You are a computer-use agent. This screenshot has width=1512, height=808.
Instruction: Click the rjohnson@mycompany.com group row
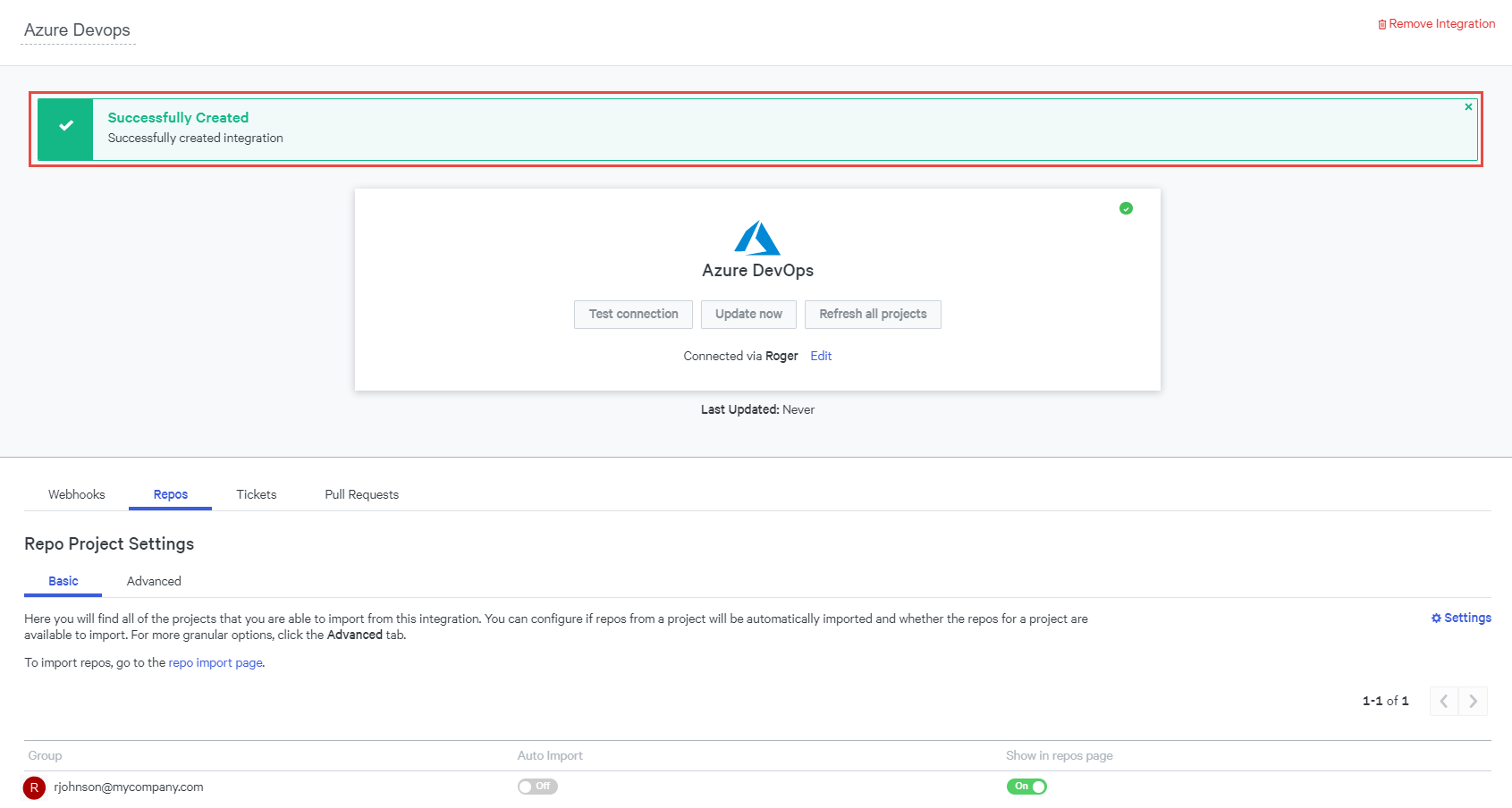(x=757, y=787)
